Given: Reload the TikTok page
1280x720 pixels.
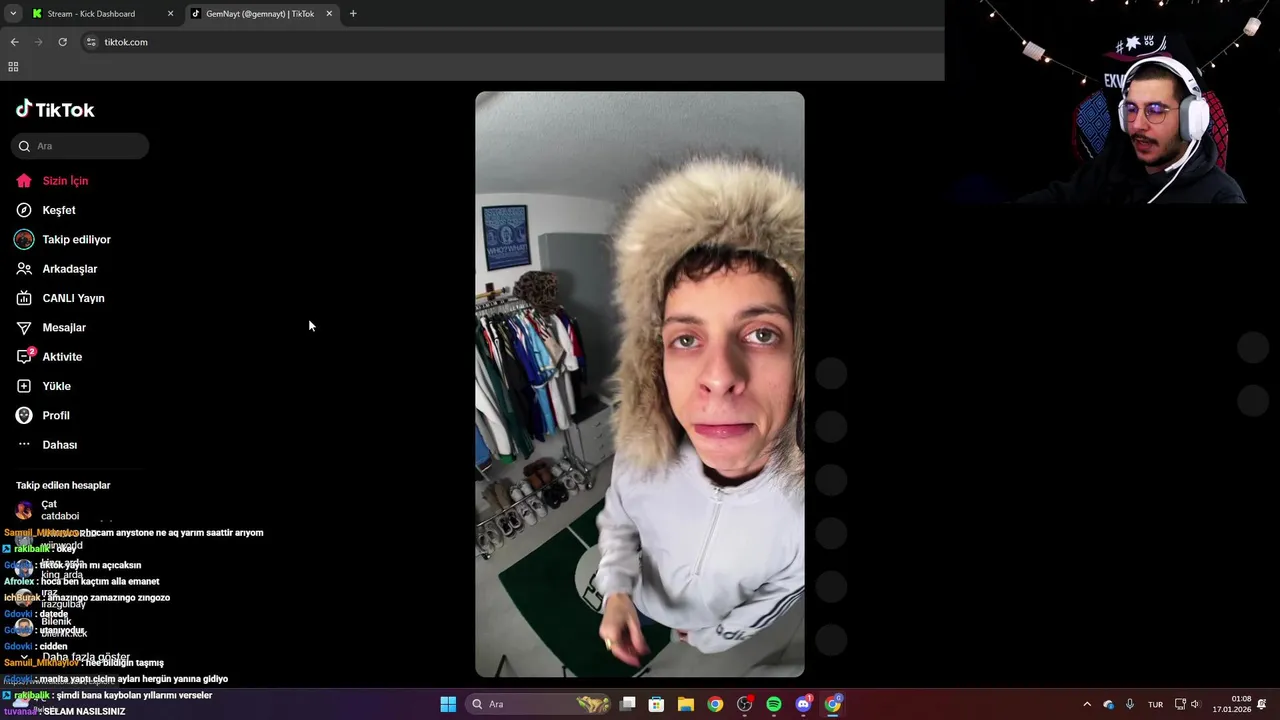Looking at the screenshot, I should [62, 42].
